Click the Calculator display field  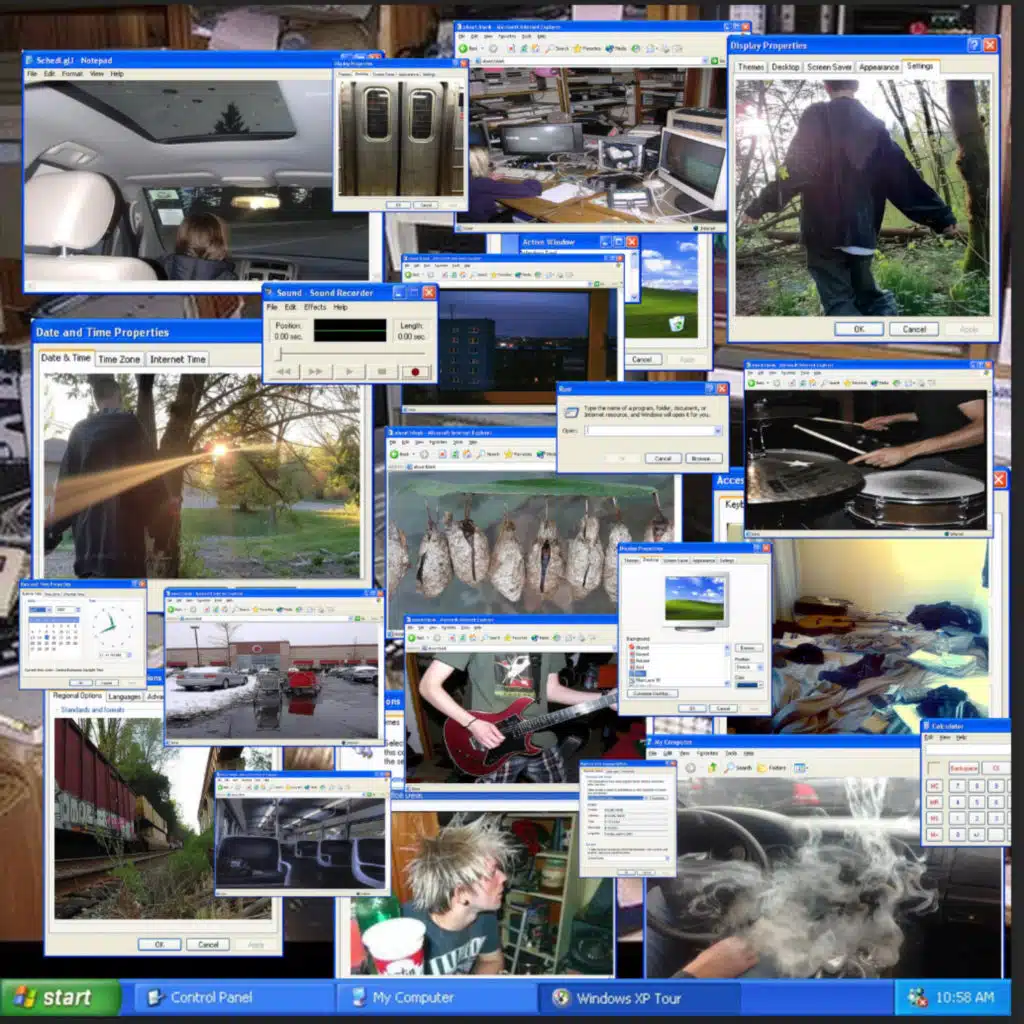click(x=966, y=750)
